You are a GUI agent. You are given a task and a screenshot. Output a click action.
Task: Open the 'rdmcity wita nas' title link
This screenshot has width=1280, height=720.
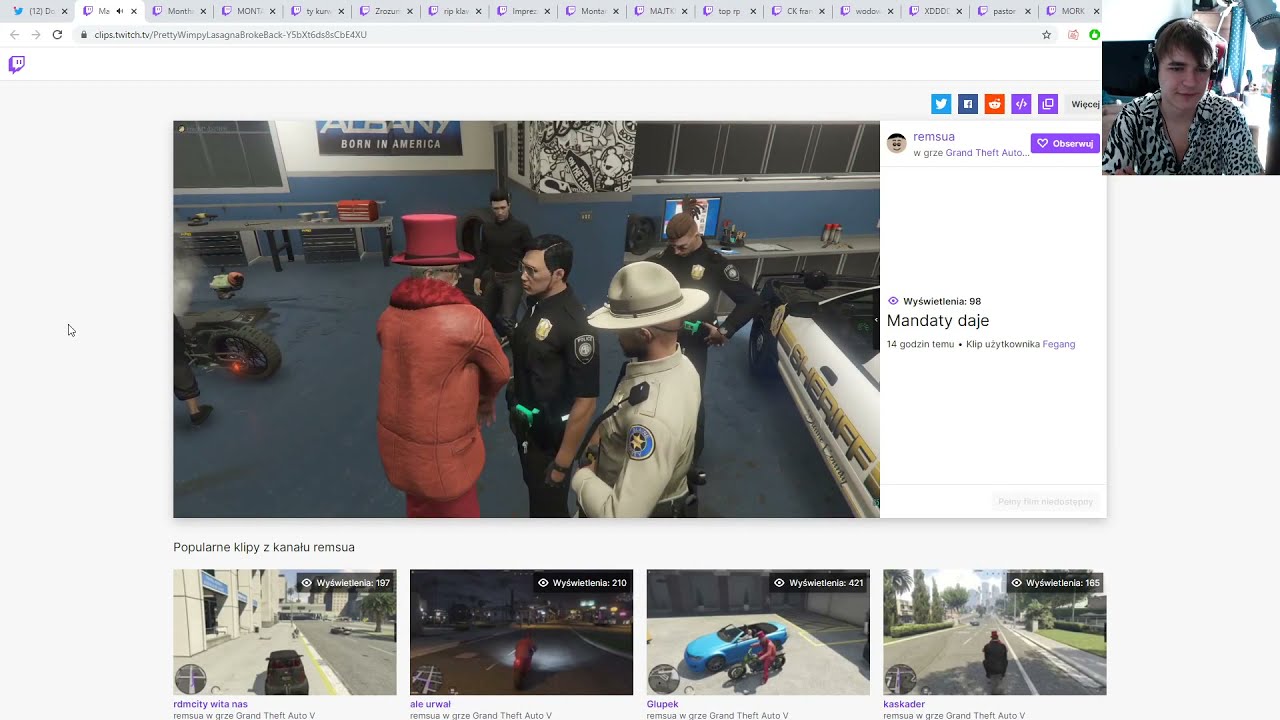point(210,704)
